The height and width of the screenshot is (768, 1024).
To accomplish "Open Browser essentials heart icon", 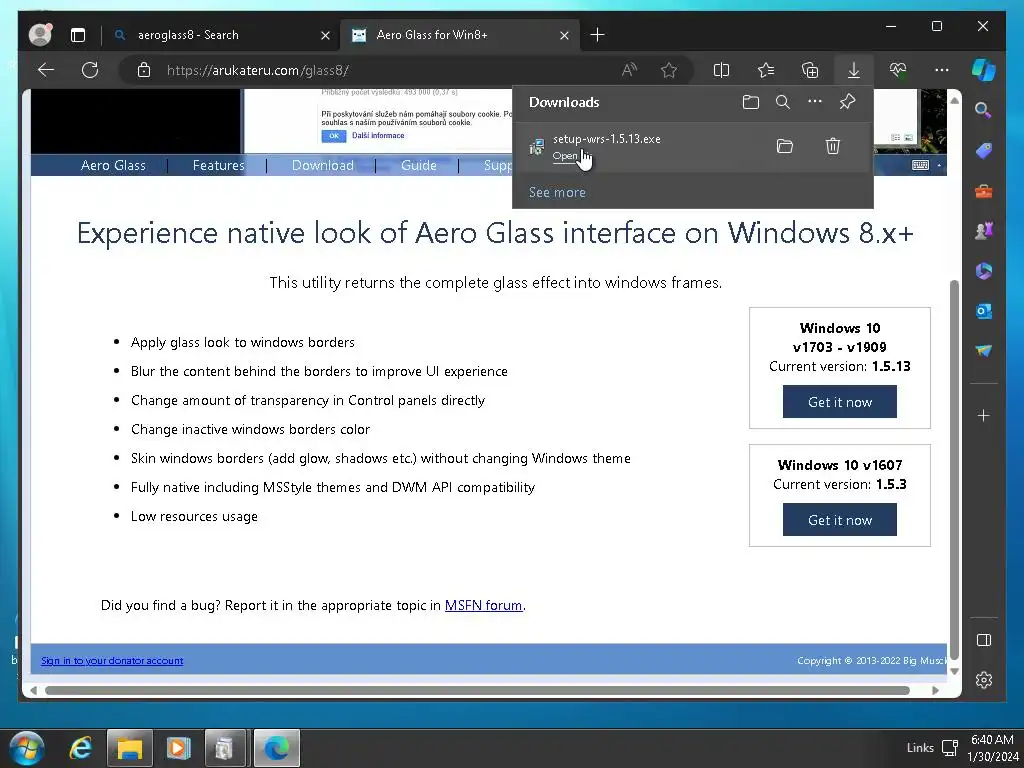I will tap(898, 70).
